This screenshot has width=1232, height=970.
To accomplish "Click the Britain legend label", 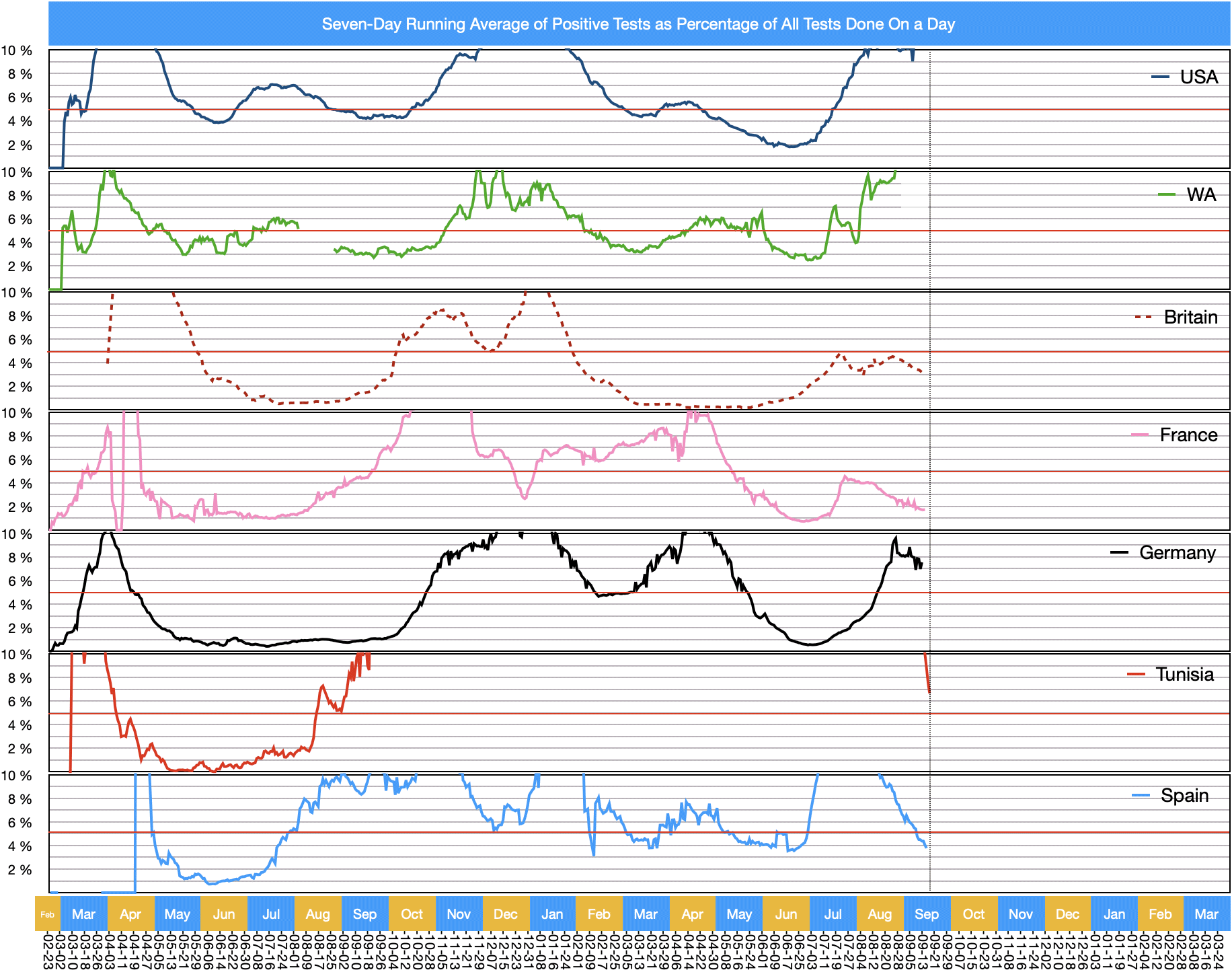I will coord(1190,318).
